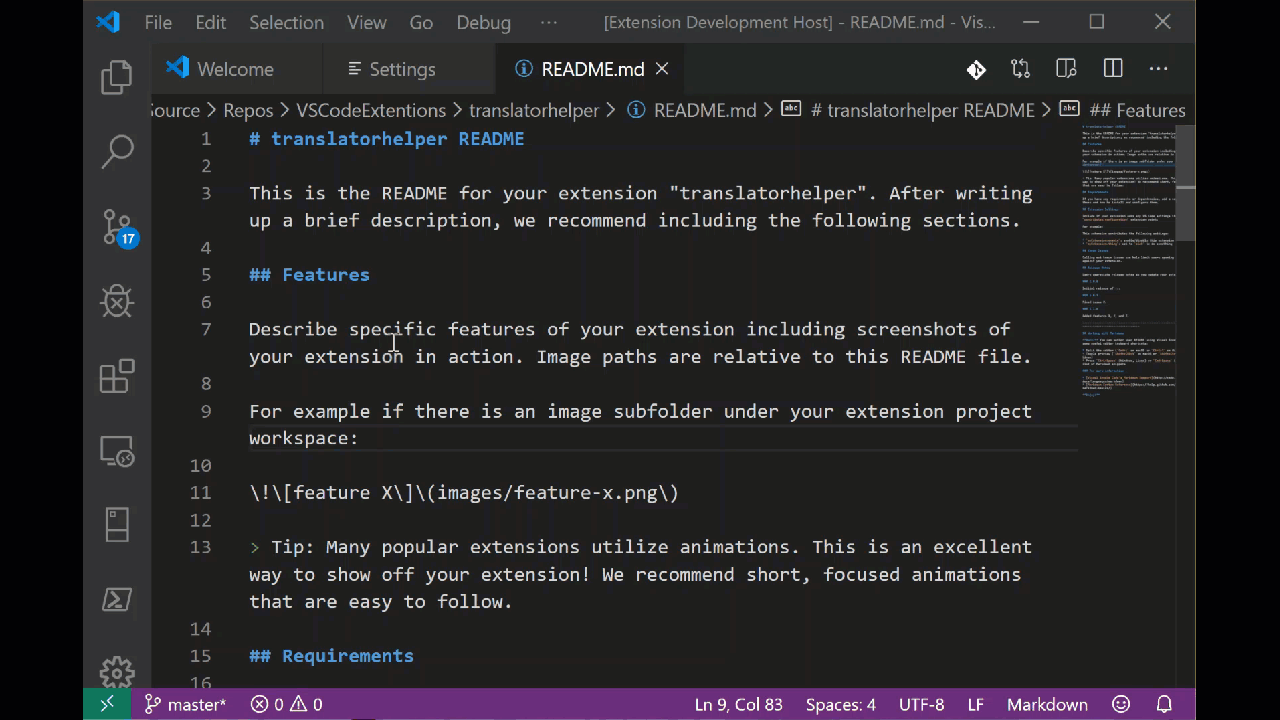Image resolution: width=1280 pixels, height=720 pixels.
Task: Click Ln 9, Col 83 to go to line
Action: pos(739,704)
